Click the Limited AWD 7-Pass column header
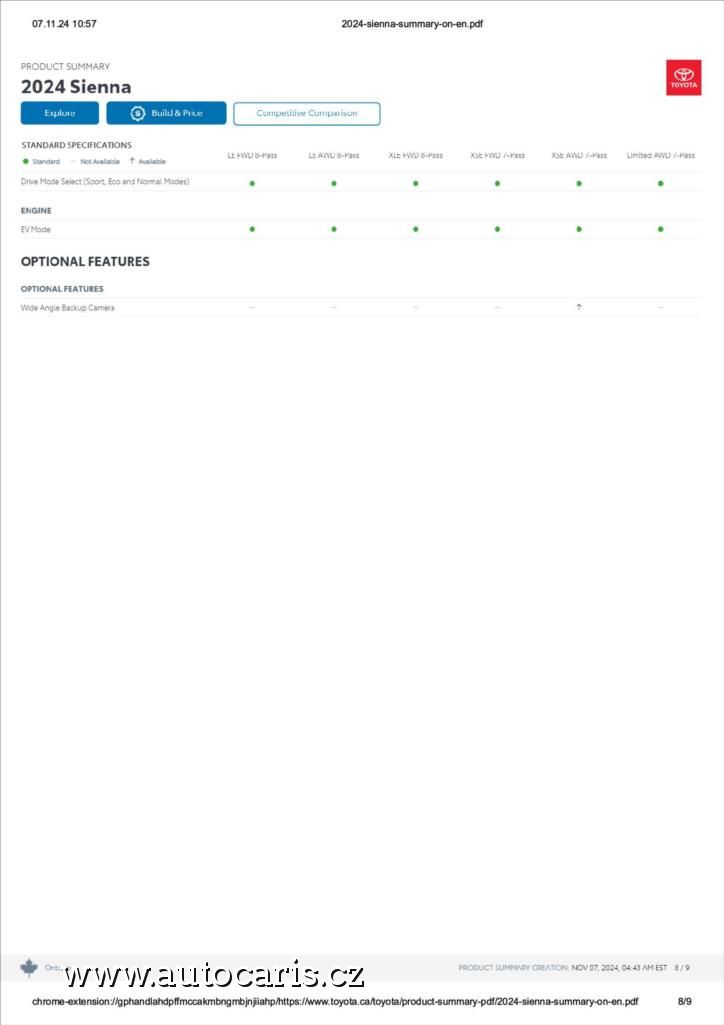Image resolution: width=724 pixels, height=1025 pixels. 661,156
